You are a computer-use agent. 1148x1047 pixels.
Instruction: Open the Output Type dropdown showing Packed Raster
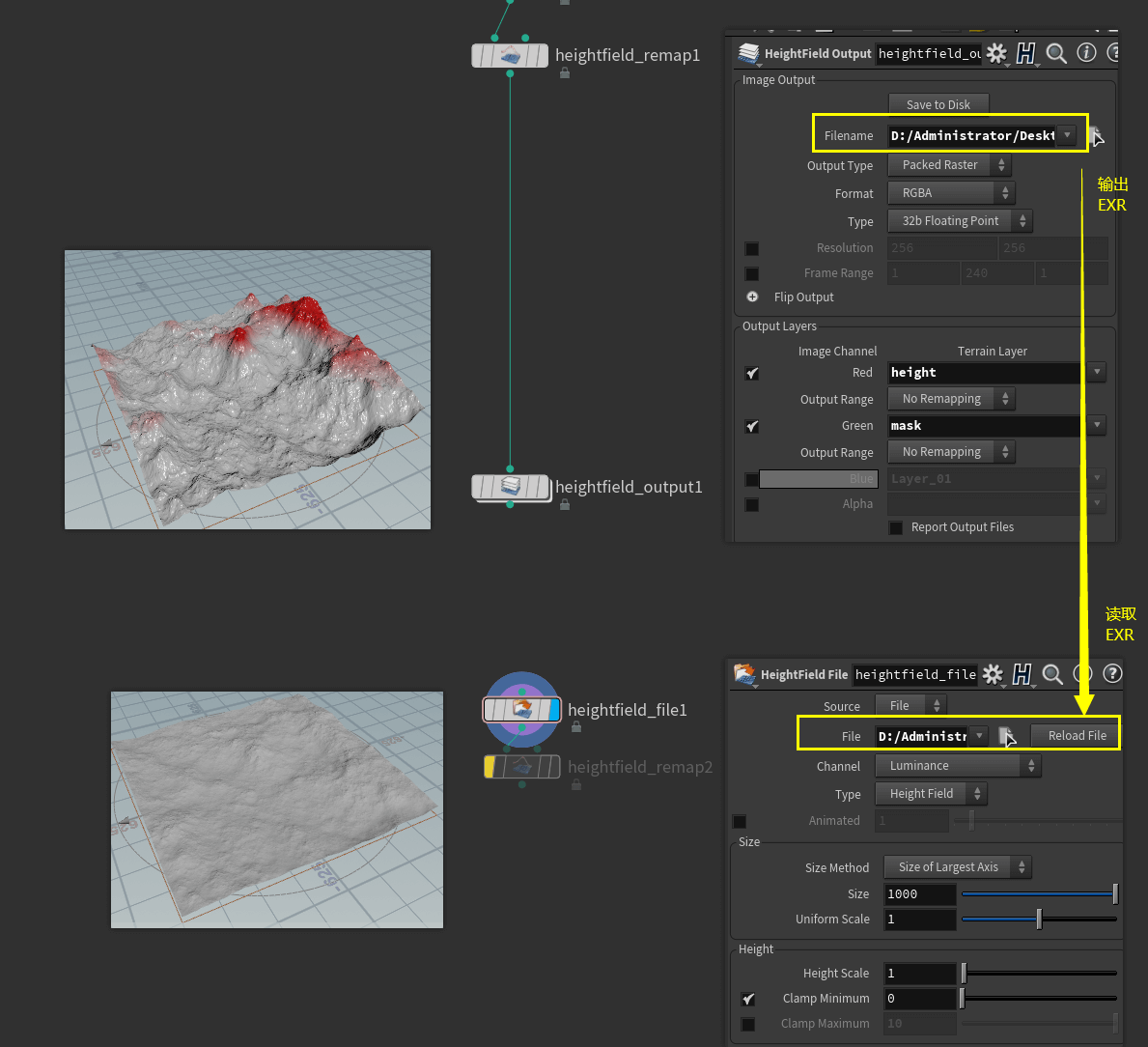click(x=949, y=165)
